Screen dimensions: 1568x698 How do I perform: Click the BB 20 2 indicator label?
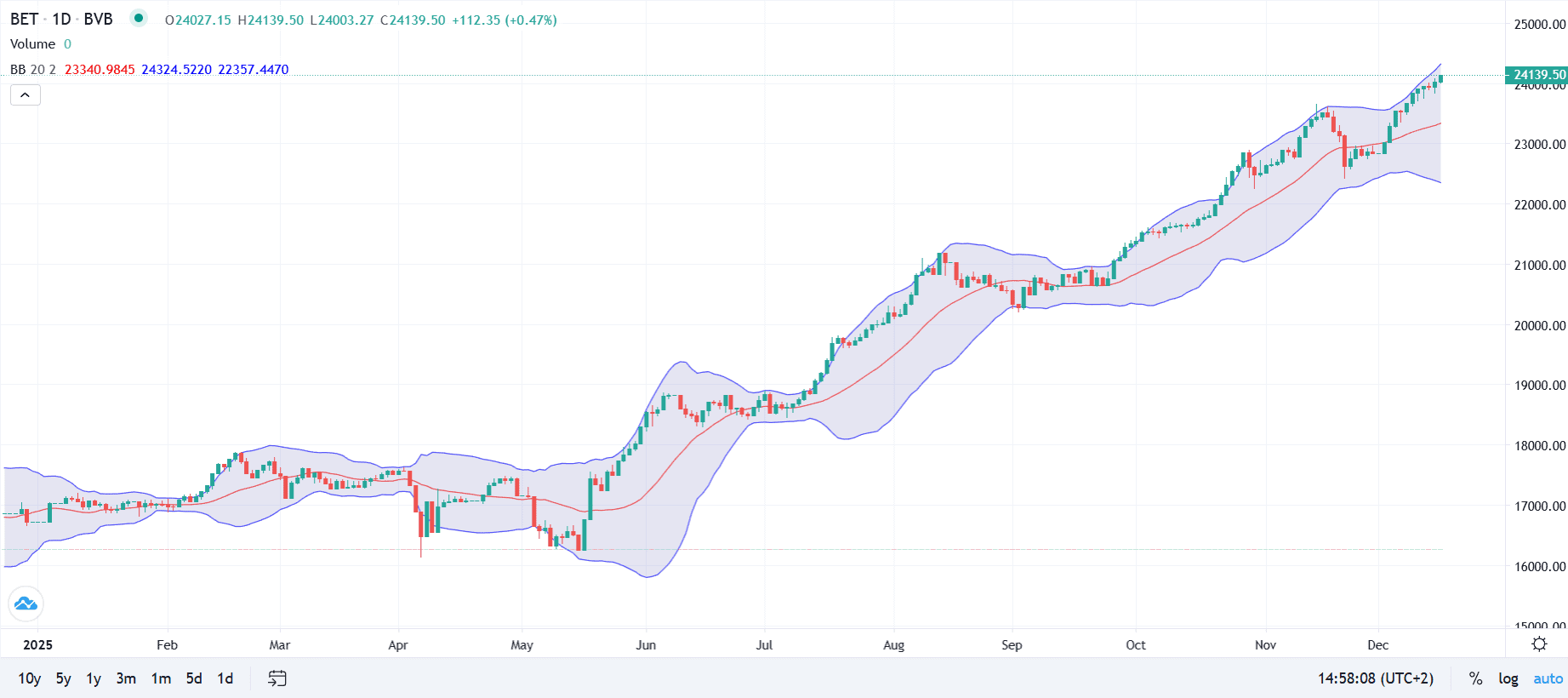point(33,70)
